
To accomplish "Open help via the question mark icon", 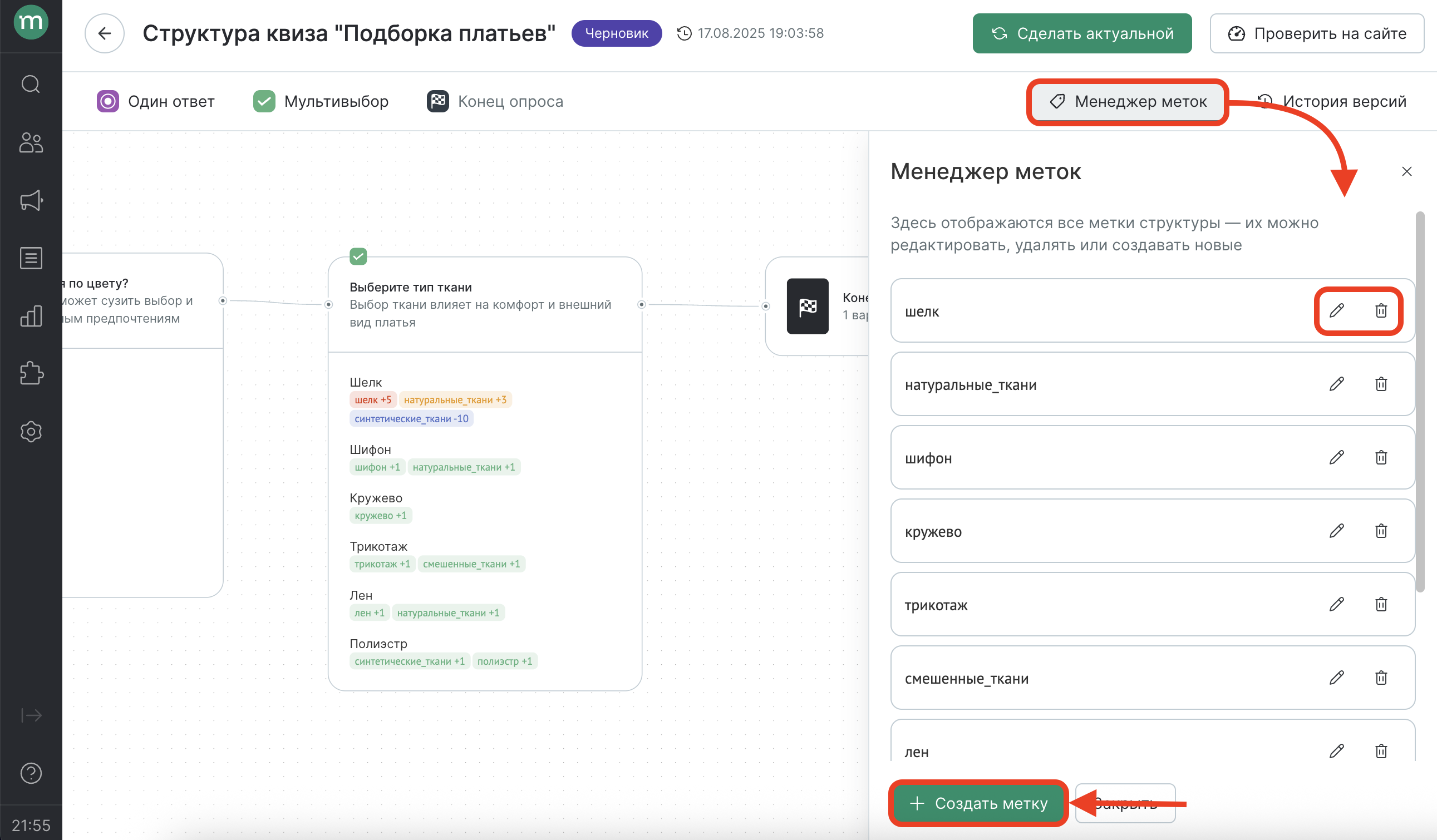I will coord(31,773).
